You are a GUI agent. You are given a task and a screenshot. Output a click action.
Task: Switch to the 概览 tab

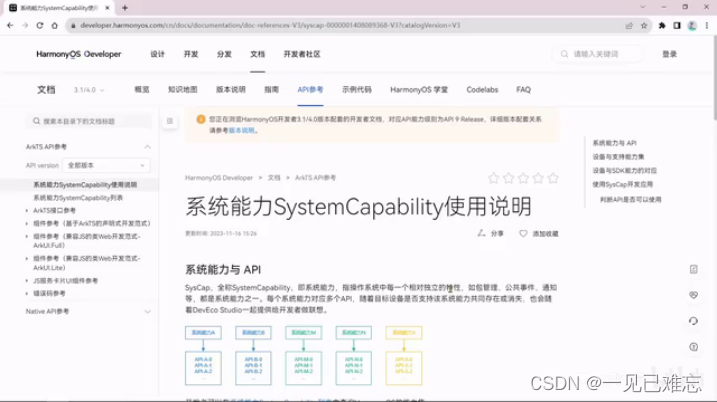pyautogui.click(x=142, y=90)
